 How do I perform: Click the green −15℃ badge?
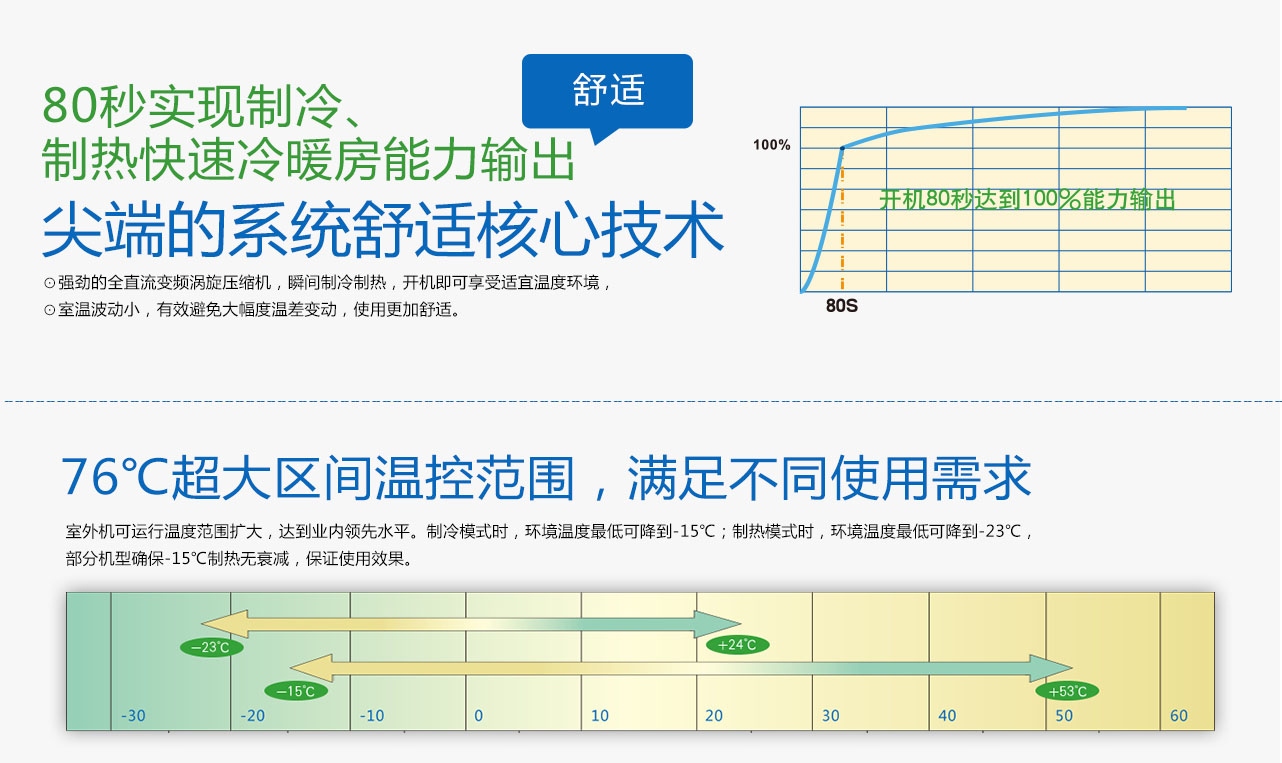(295, 691)
